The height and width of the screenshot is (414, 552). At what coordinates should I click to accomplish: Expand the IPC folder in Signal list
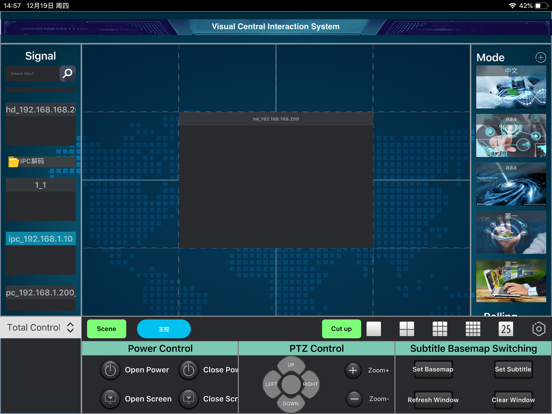pos(41,161)
